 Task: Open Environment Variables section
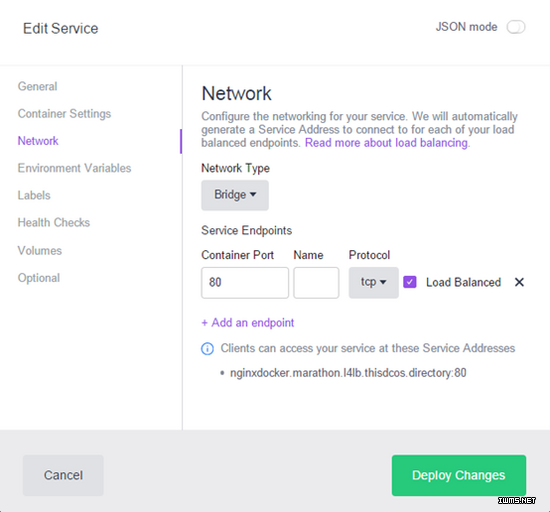pos(74,168)
